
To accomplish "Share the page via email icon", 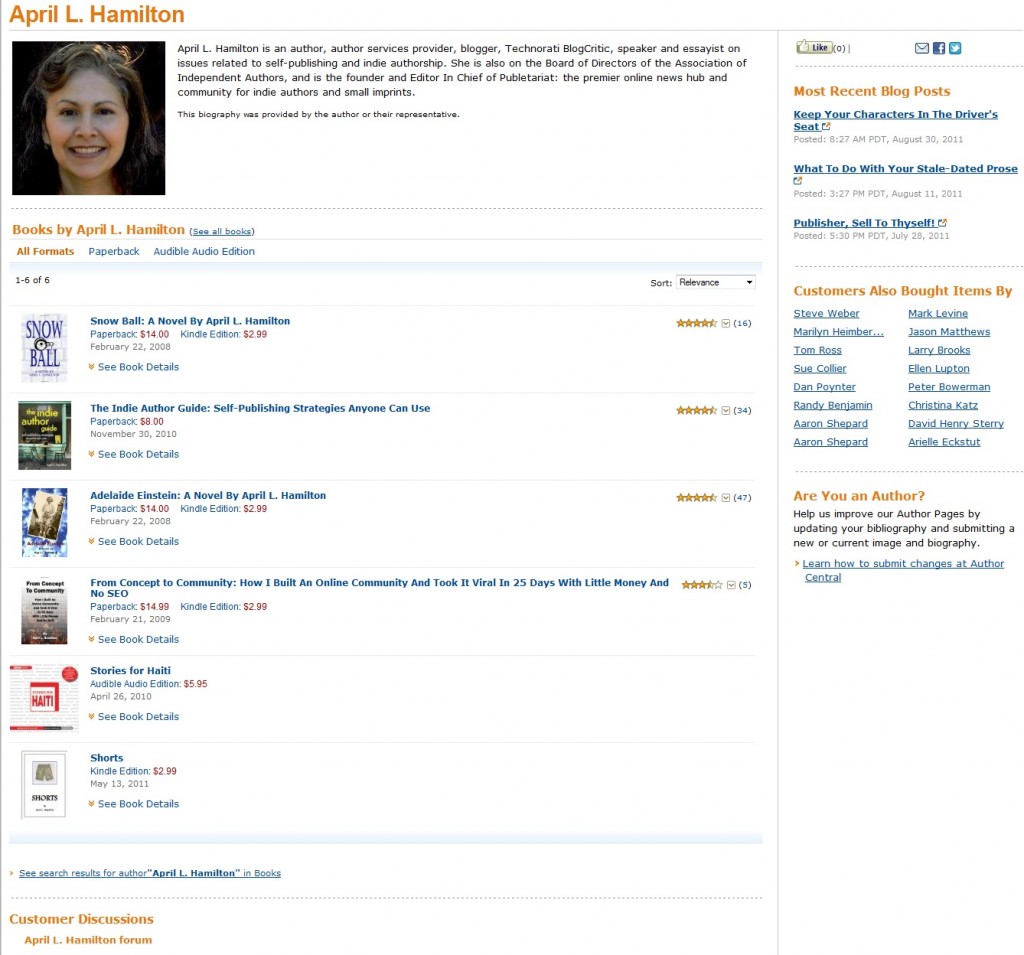I will tap(922, 48).
